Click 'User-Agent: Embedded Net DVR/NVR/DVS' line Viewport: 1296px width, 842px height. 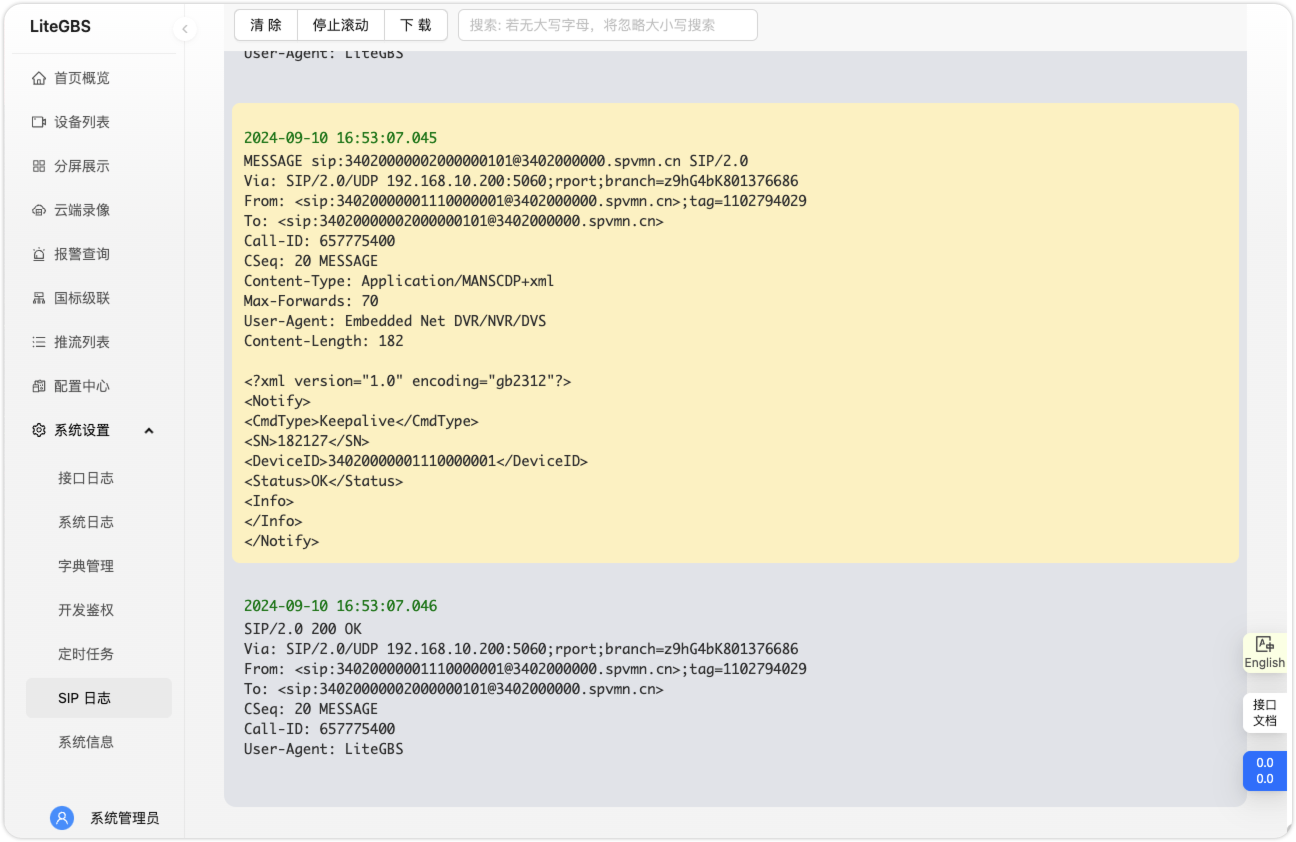point(395,321)
